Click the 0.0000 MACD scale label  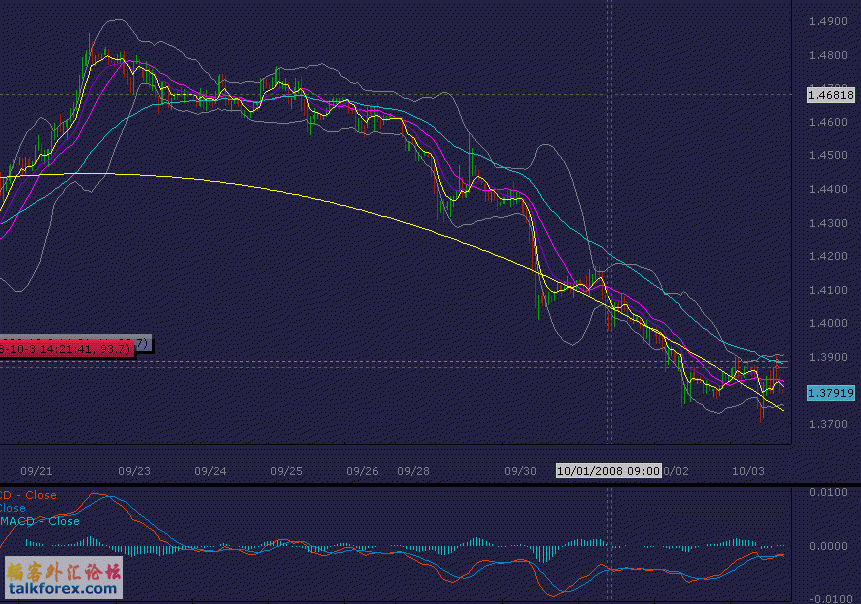click(828, 546)
